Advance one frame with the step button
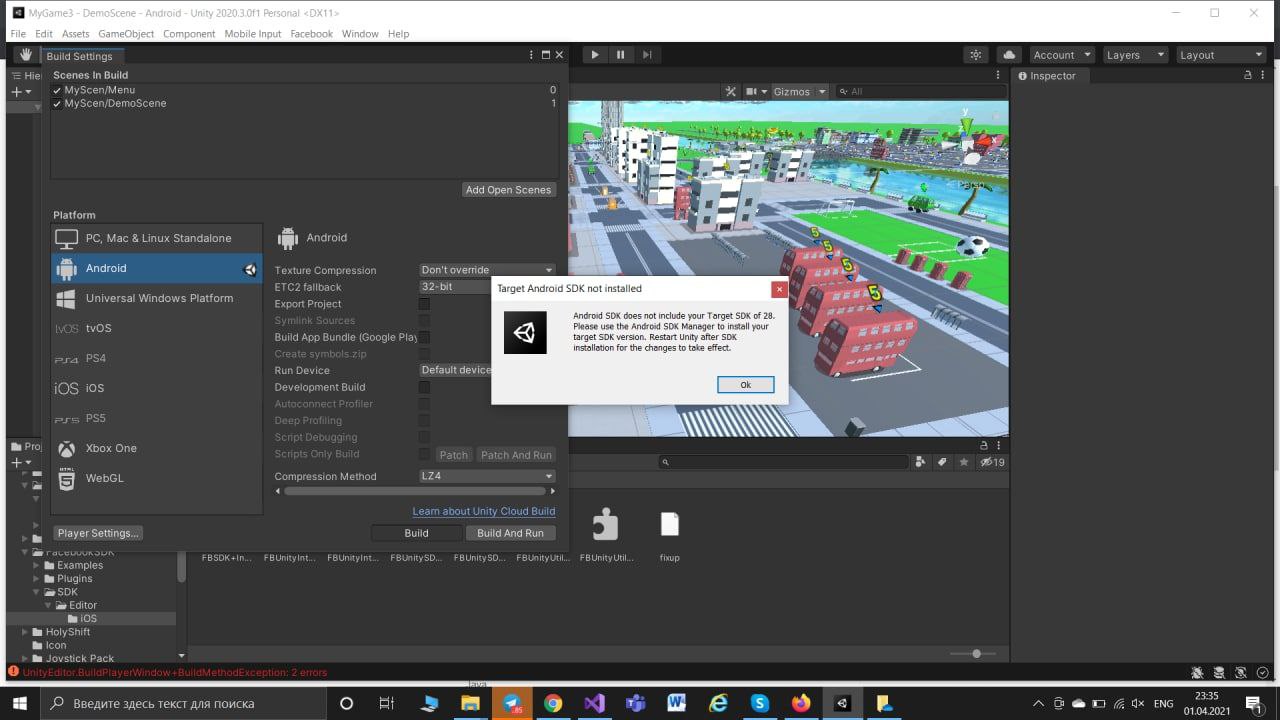 [x=647, y=55]
